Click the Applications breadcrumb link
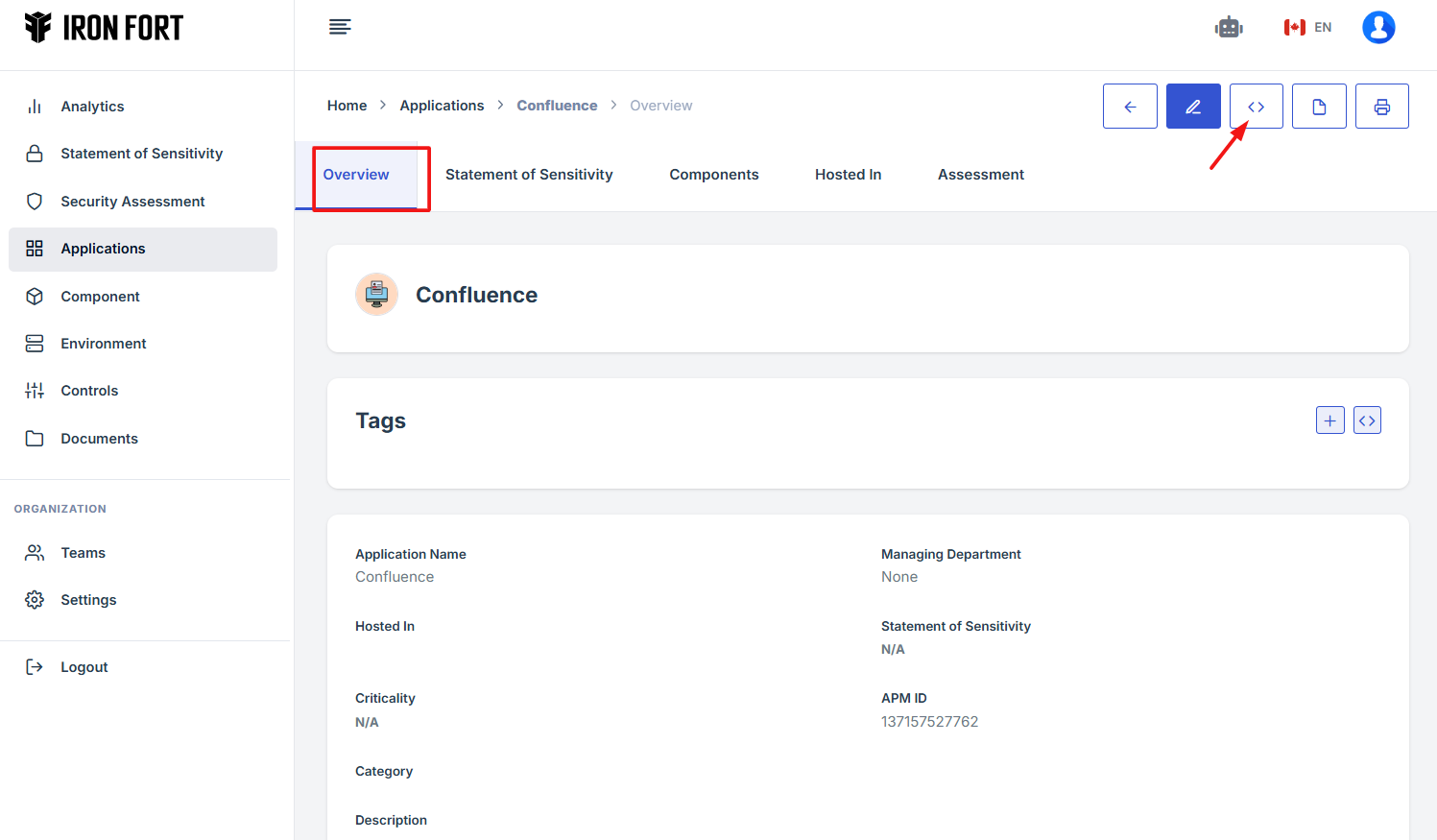This screenshot has width=1437, height=840. click(442, 106)
